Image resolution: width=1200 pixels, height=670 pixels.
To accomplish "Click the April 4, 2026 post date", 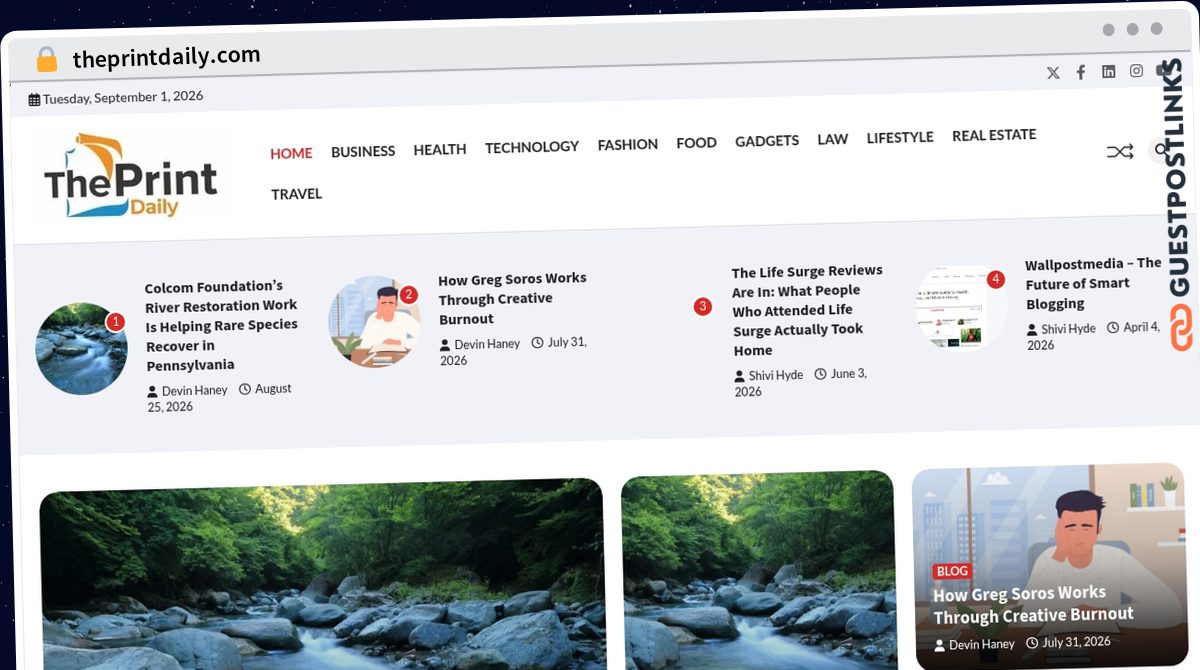I will 1094,335.
